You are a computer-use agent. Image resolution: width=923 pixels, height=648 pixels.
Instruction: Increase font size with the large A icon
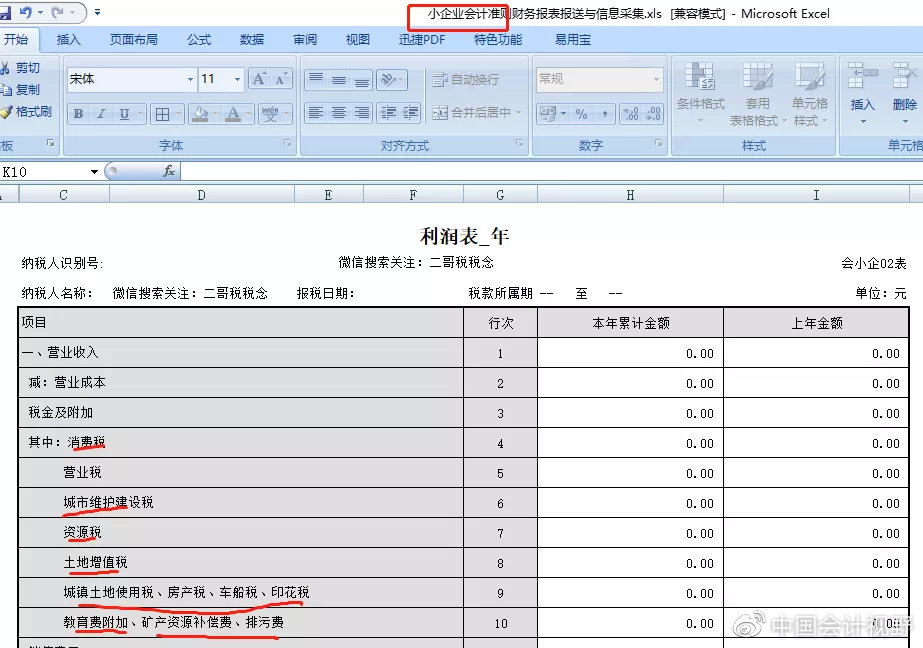tap(259, 79)
